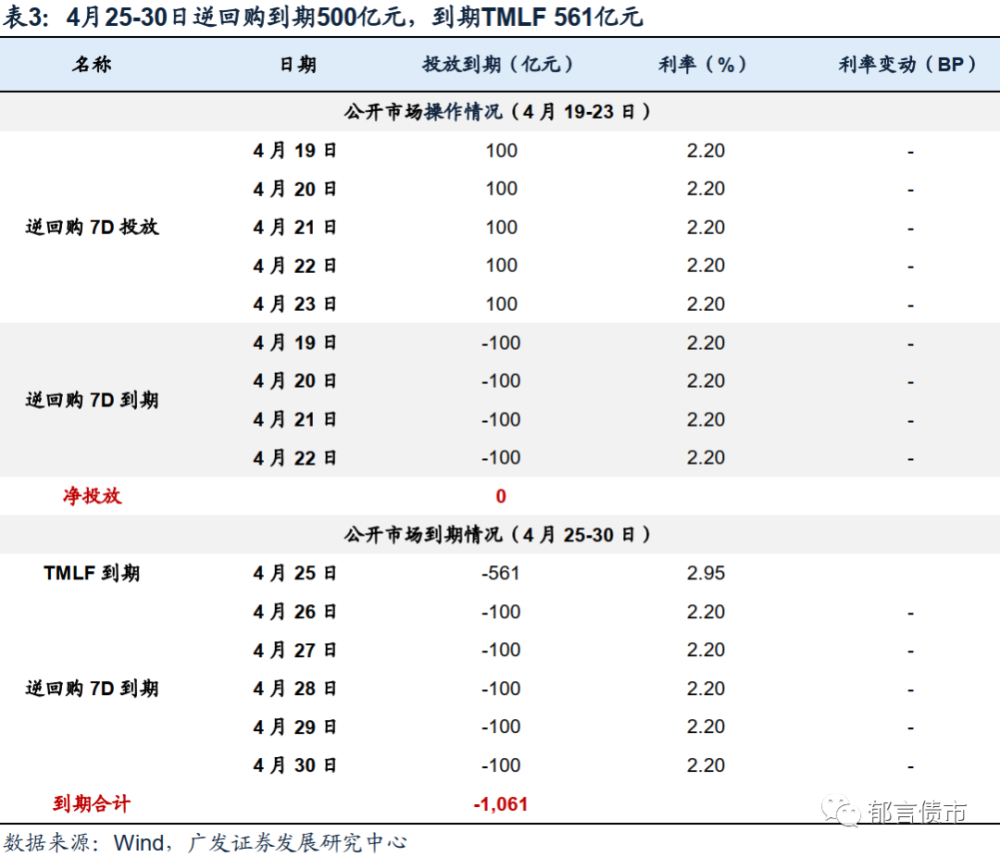The height and width of the screenshot is (857, 1000).
Task: Select the 2.20 rate in the 4月23日 row
Action: (x=705, y=304)
